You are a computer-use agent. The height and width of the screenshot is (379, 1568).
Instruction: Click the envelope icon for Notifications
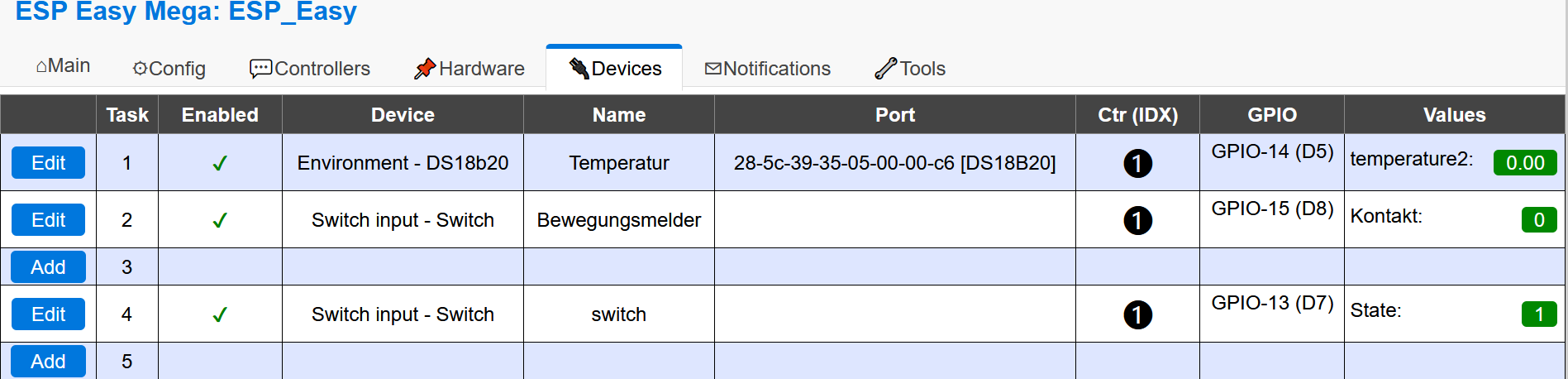(x=713, y=69)
